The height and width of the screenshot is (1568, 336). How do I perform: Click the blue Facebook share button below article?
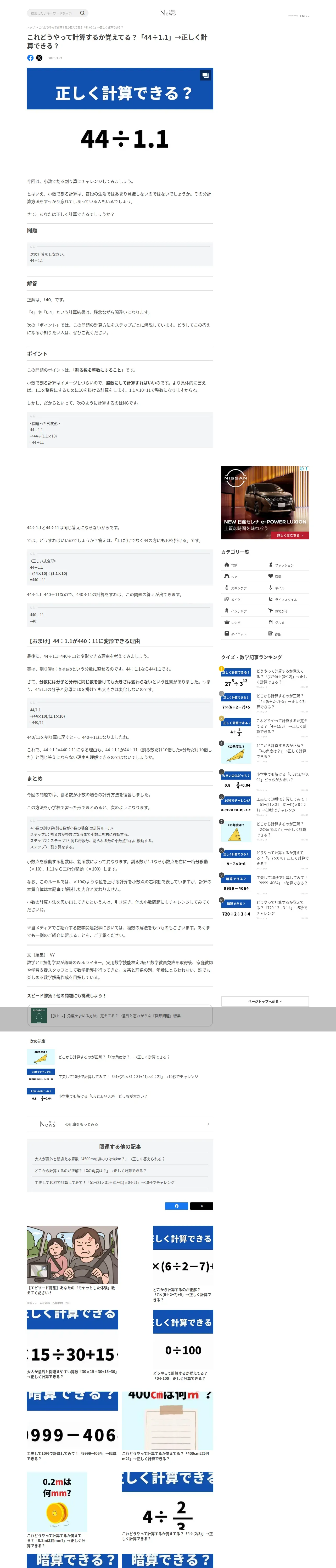[x=177, y=1206]
